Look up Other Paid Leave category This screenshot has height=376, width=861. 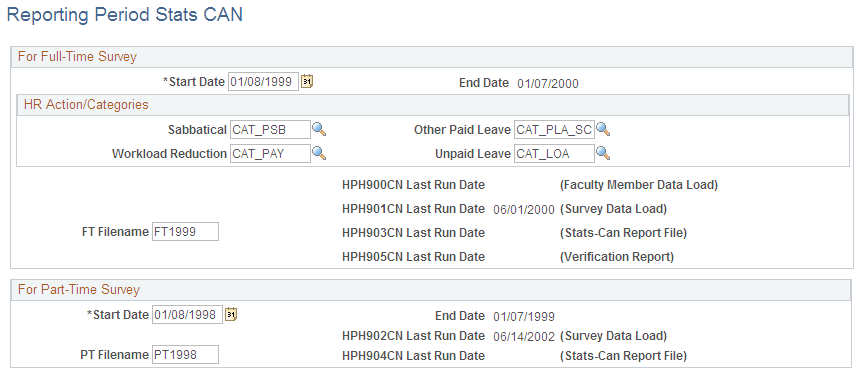(603, 130)
